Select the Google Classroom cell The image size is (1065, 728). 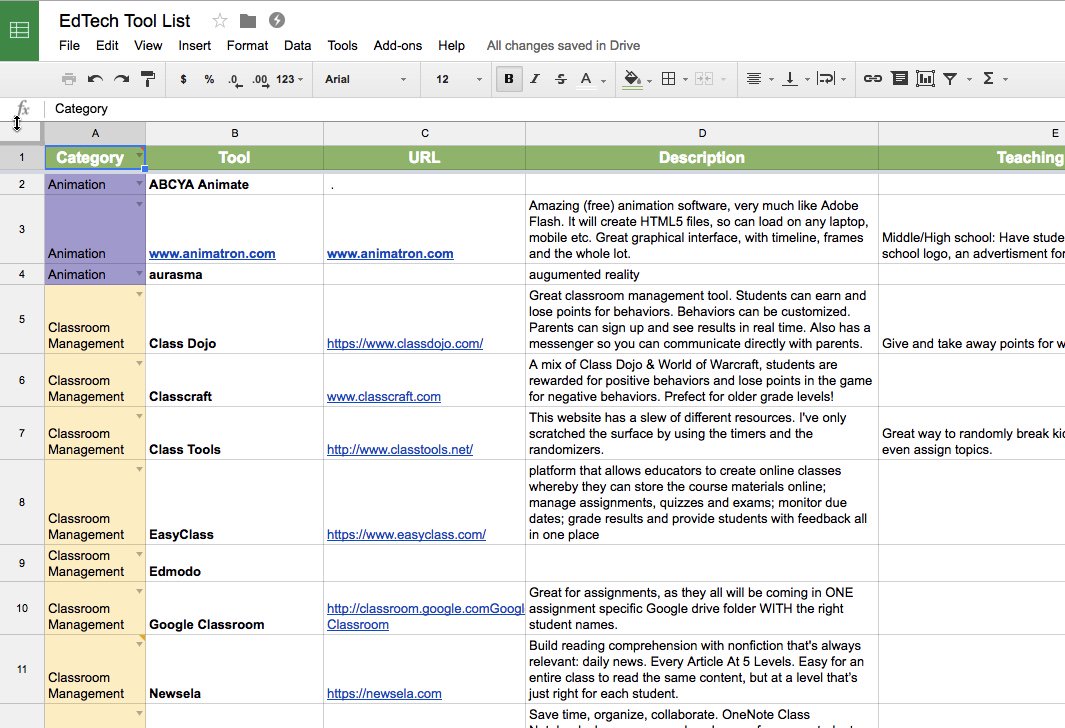coord(234,608)
